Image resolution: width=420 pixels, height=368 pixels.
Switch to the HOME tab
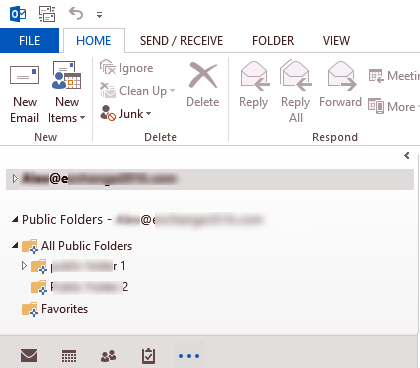tap(94, 41)
